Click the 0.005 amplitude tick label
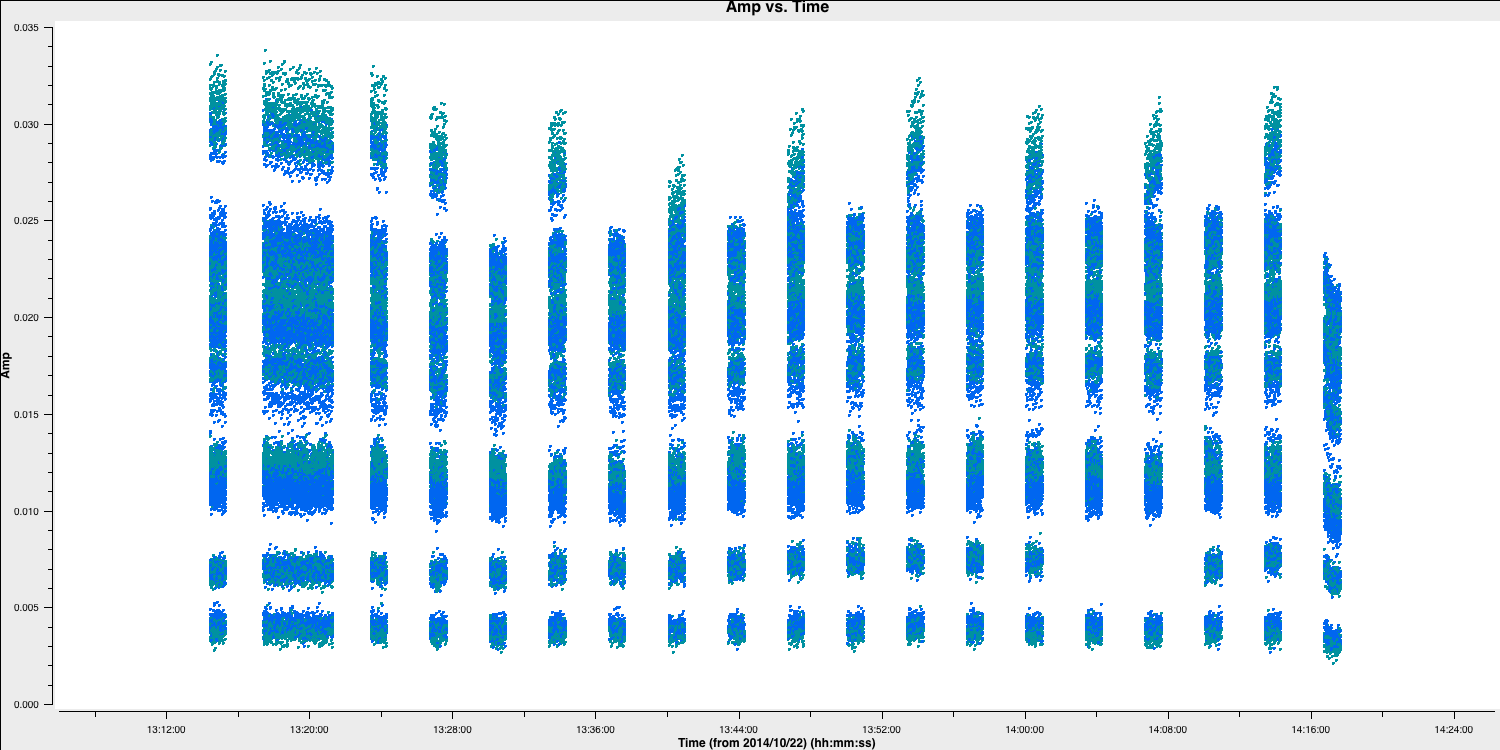The image size is (1500, 750). click(x=26, y=608)
